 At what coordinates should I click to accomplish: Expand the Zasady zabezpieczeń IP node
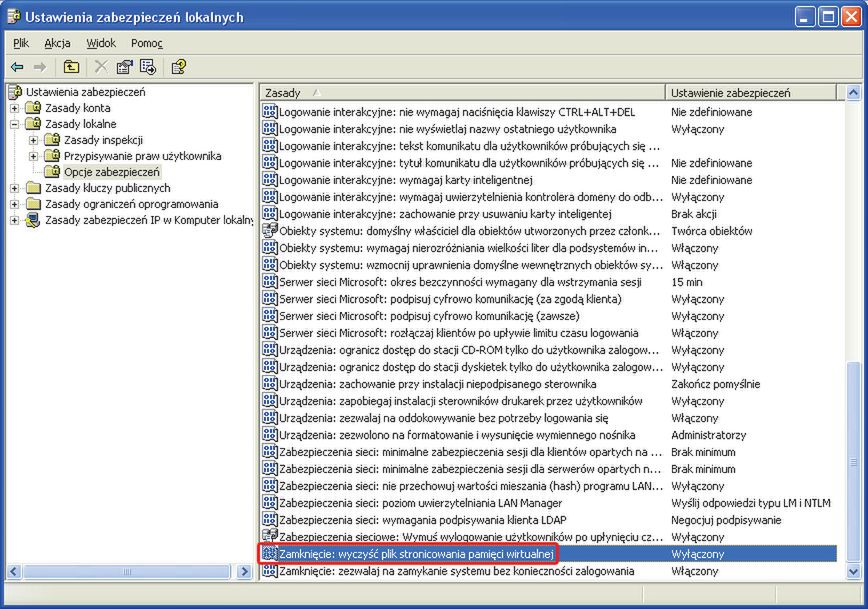click(x=15, y=220)
